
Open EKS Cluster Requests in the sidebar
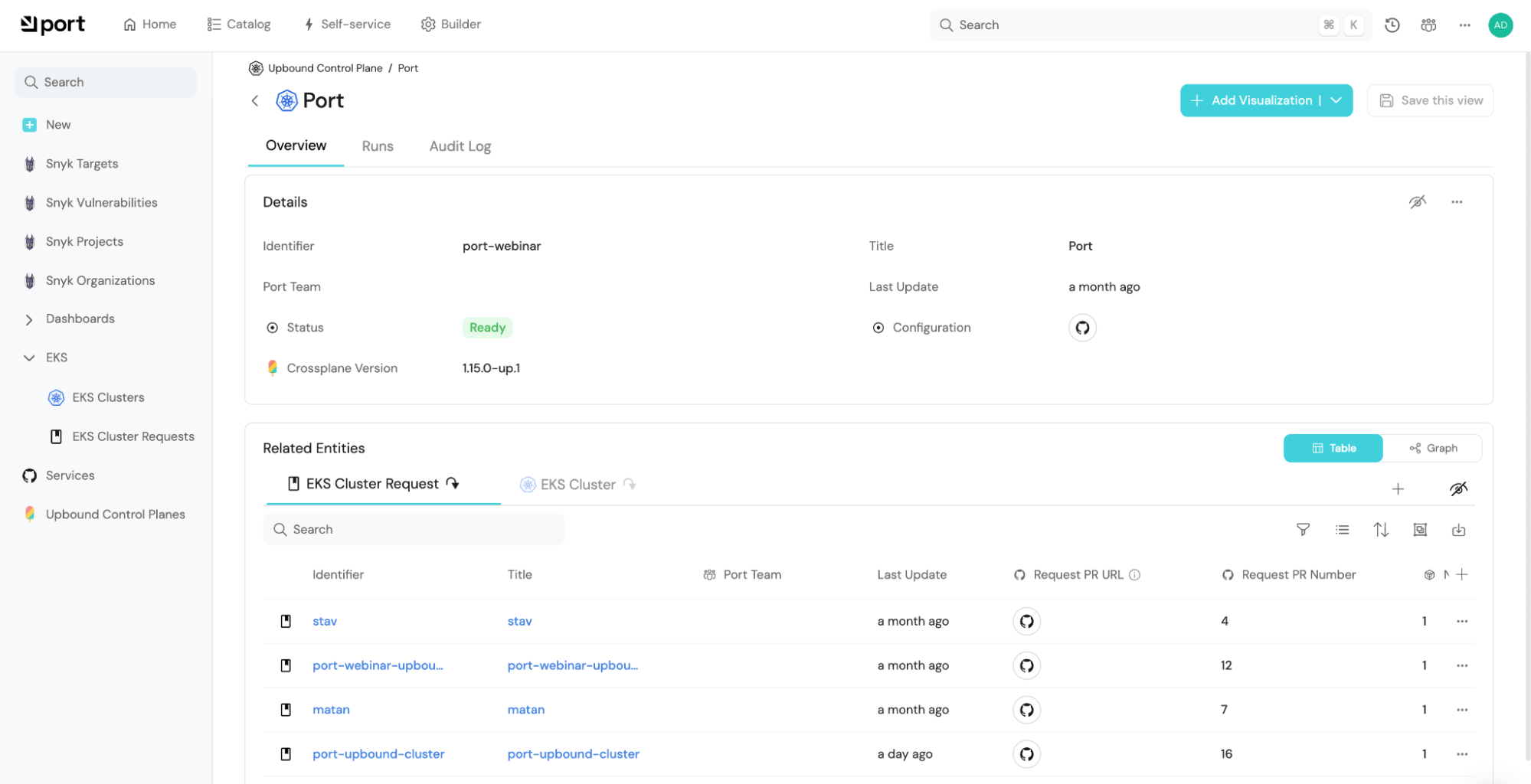click(x=133, y=436)
